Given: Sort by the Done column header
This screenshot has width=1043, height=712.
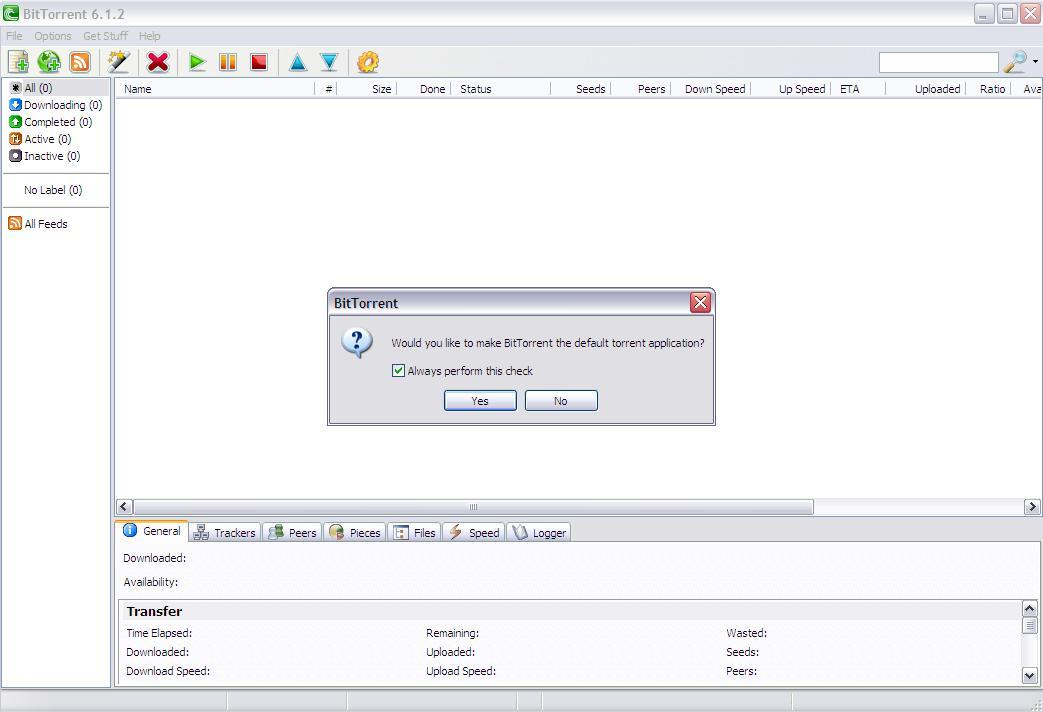Looking at the screenshot, I should 424,89.
